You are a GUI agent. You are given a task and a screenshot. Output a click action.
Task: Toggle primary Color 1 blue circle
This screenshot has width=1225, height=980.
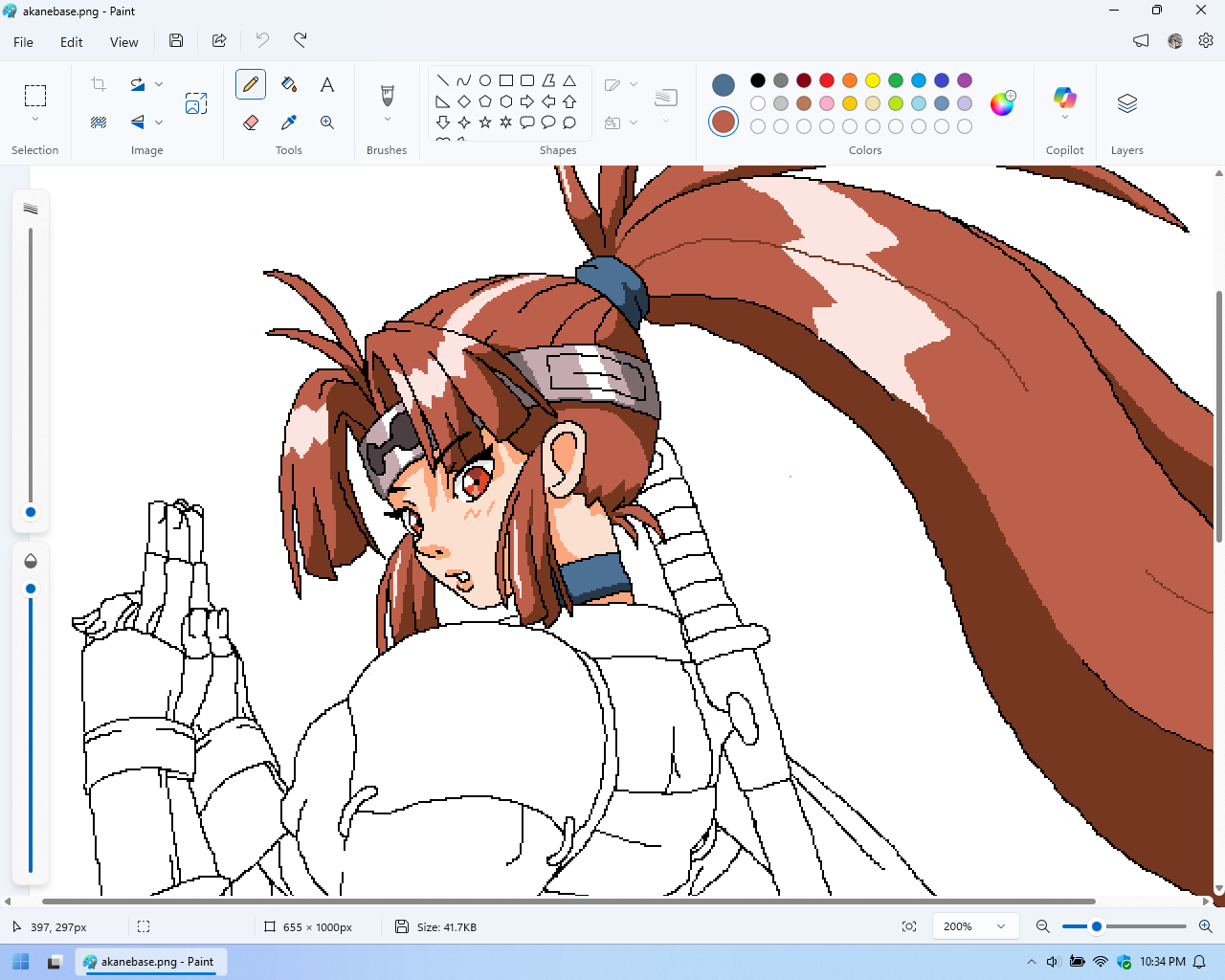coord(724,85)
